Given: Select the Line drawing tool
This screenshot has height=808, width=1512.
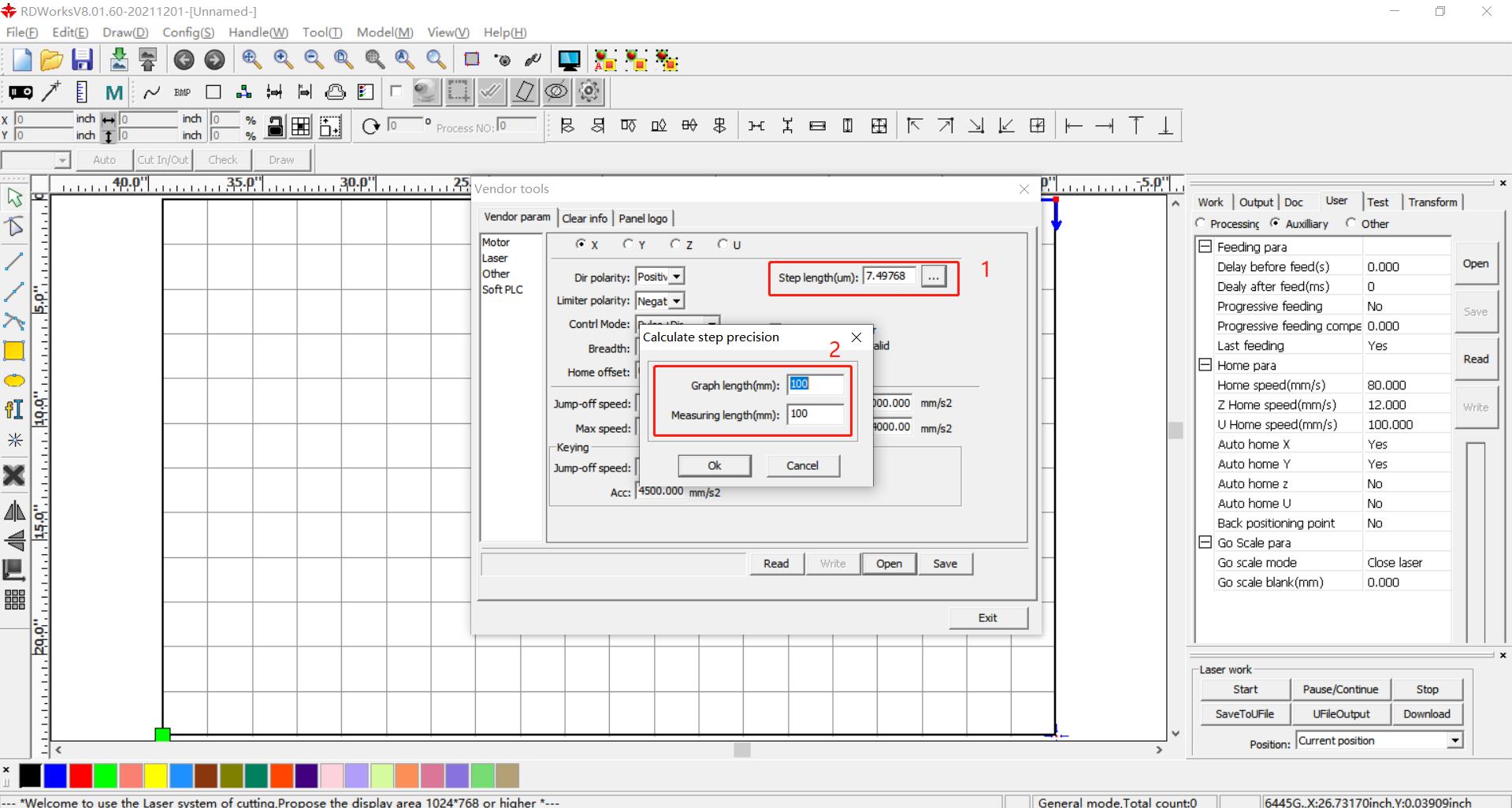Looking at the screenshot, I should pyautogui.click(x=14, y=261).
